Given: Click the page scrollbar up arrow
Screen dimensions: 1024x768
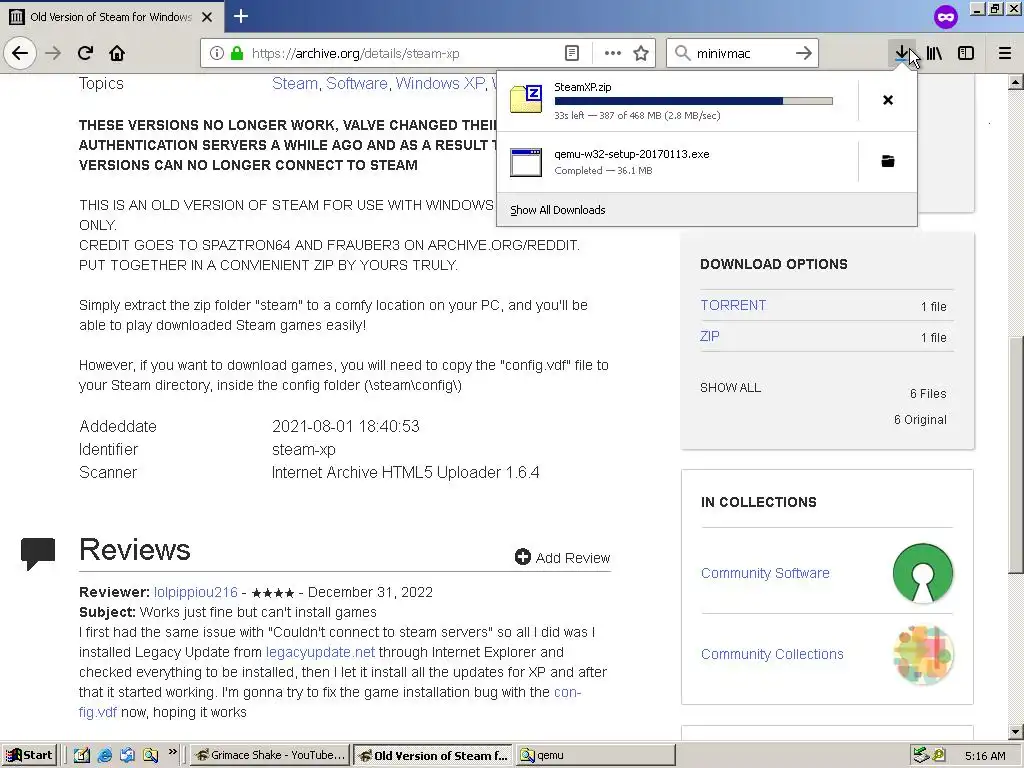Looking at the screenshot, I should point(1016,82).
